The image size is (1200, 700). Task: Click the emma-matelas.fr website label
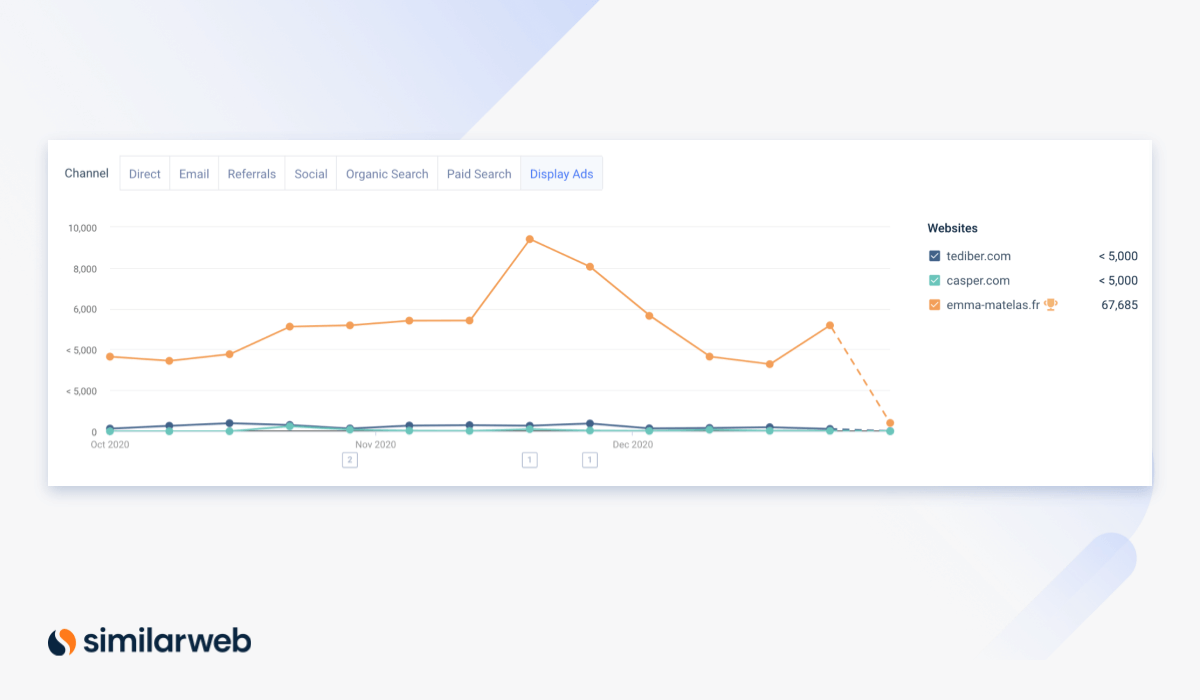(x=991, y=305)
